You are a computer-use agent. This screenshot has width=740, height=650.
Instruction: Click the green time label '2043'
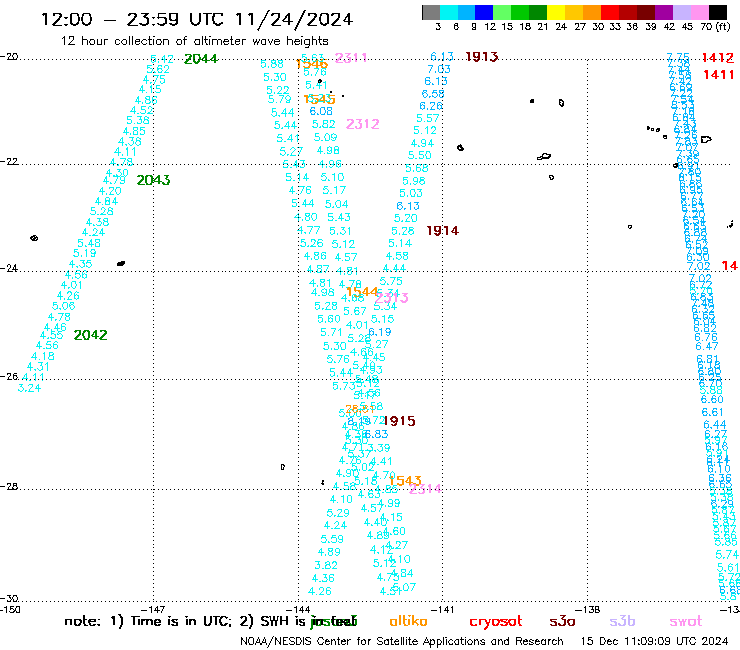click(153, 180)
